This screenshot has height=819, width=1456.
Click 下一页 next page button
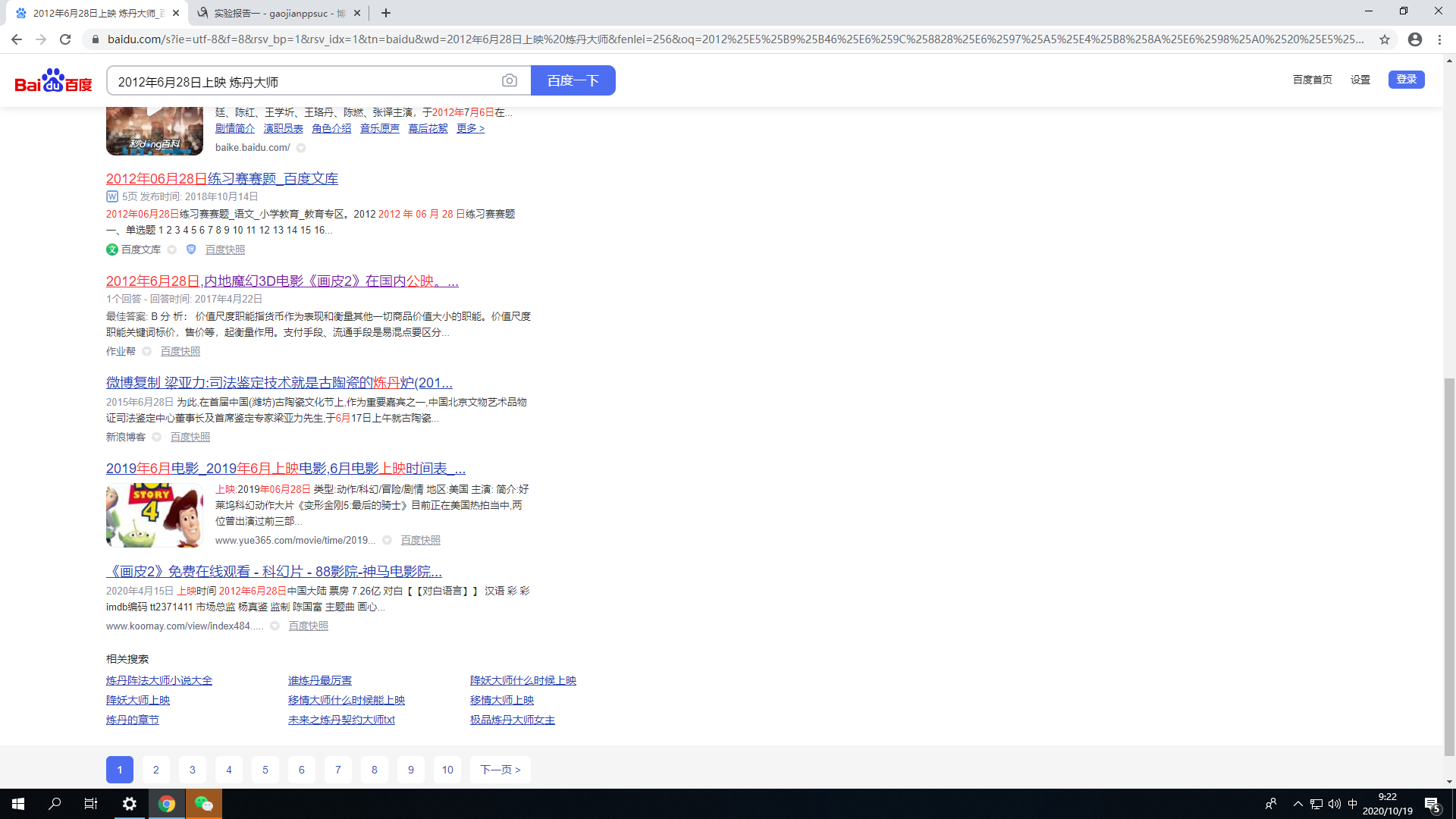[500, 770]
